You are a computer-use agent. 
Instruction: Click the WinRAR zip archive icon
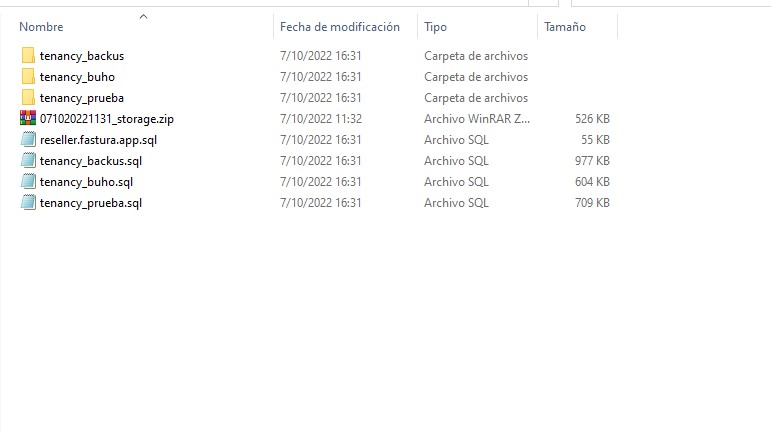[28, 119]
